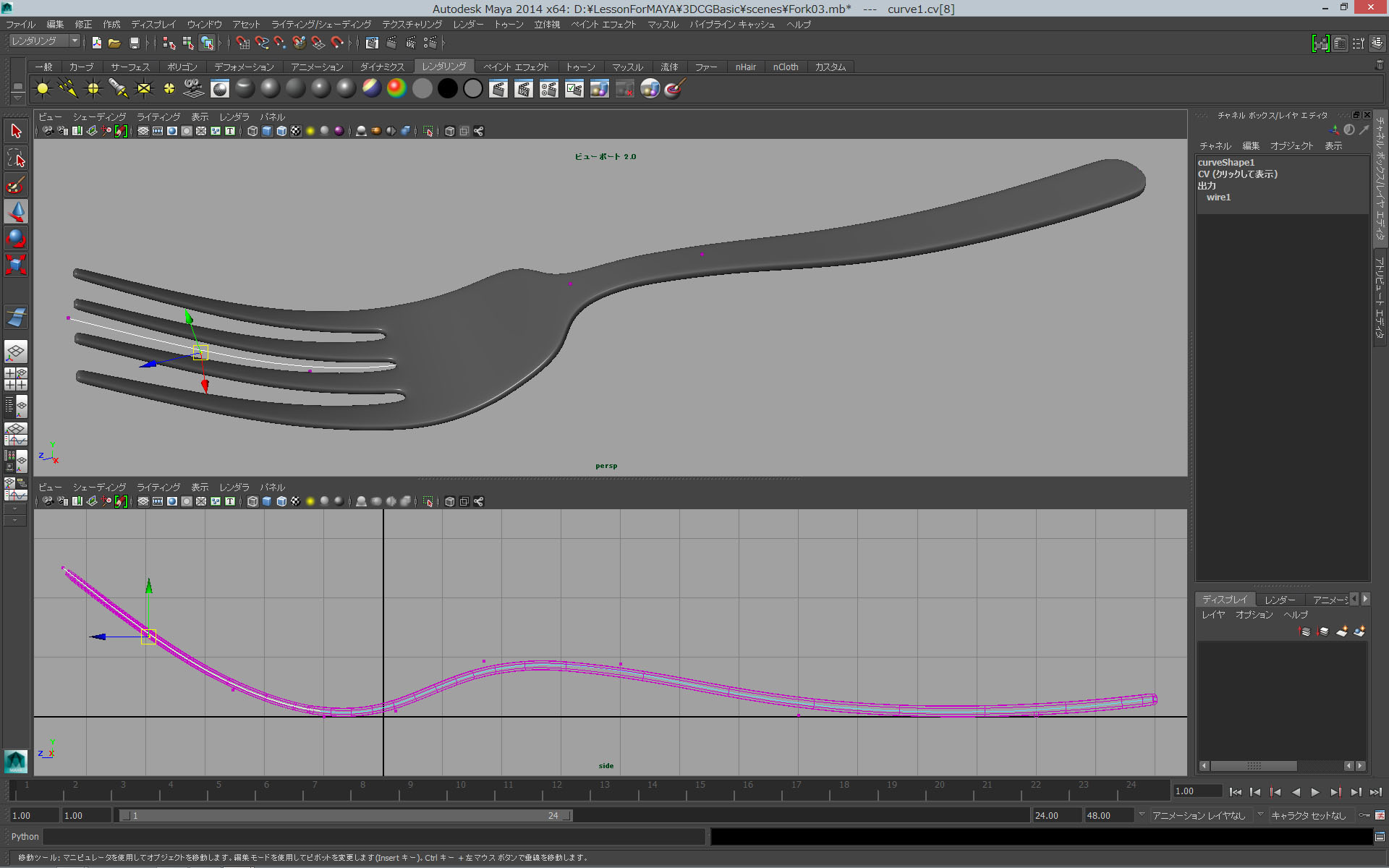
Task: Toggle textured display mode in the viewport bar
Action: tap(295, 131)
